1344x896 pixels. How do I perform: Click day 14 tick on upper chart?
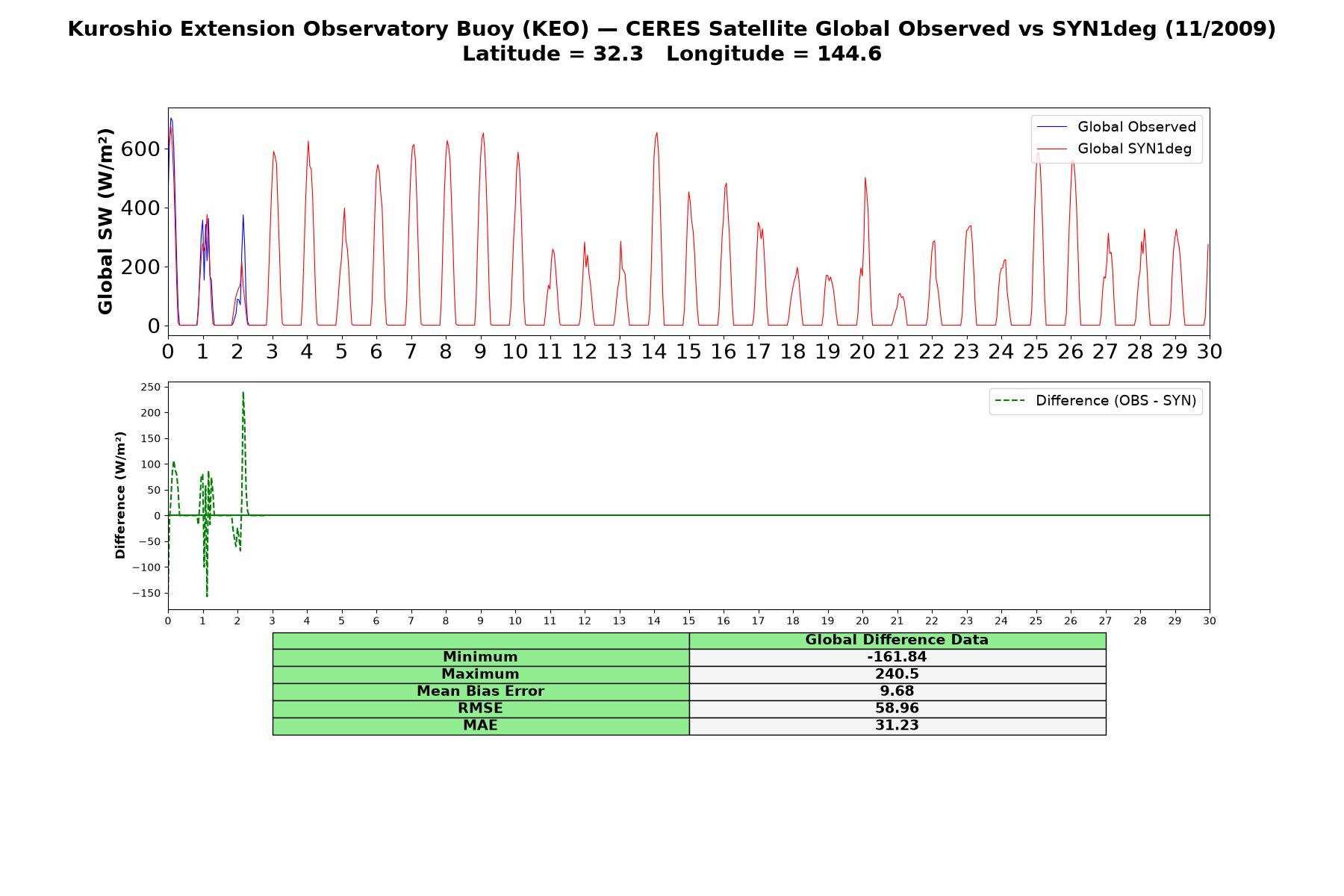click(x=654, y=352)
